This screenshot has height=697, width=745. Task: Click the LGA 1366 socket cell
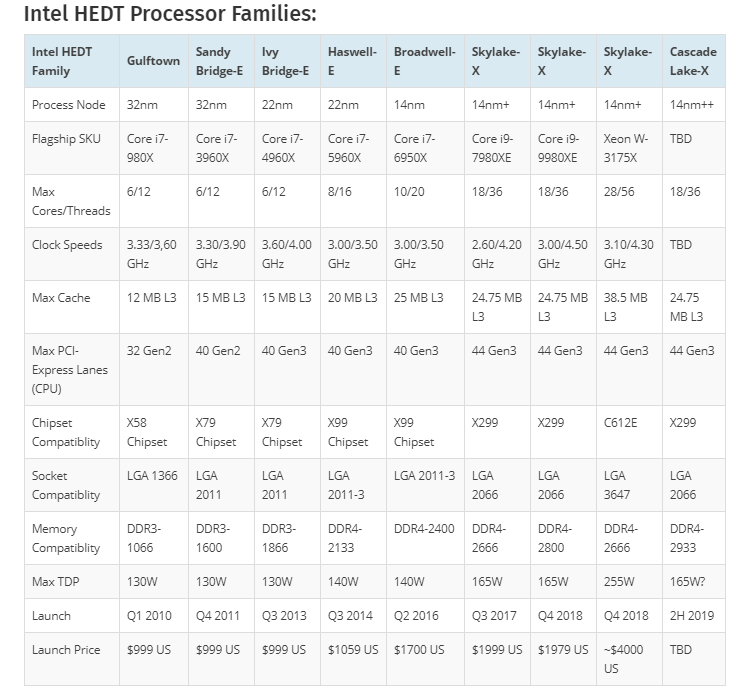click(x=152, y=476)
